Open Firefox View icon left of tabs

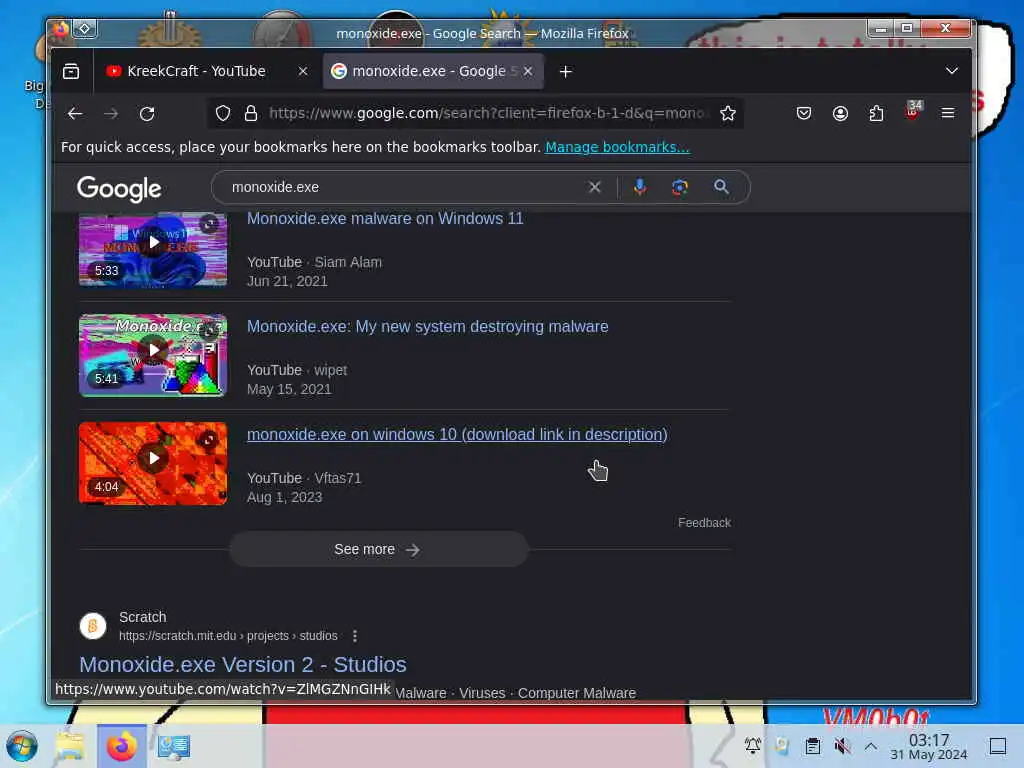71,71
